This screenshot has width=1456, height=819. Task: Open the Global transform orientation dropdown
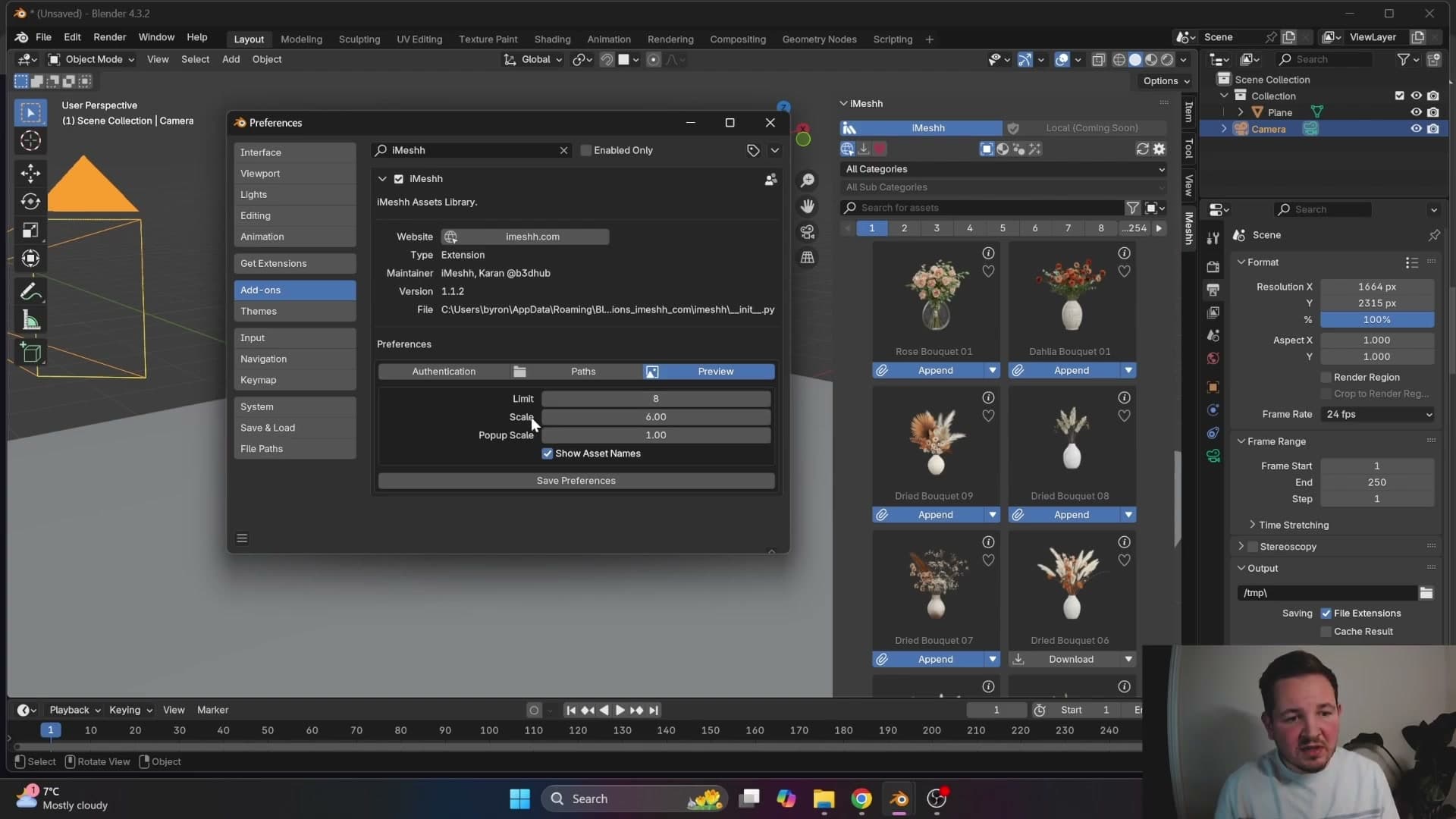[x=534, y=59]
